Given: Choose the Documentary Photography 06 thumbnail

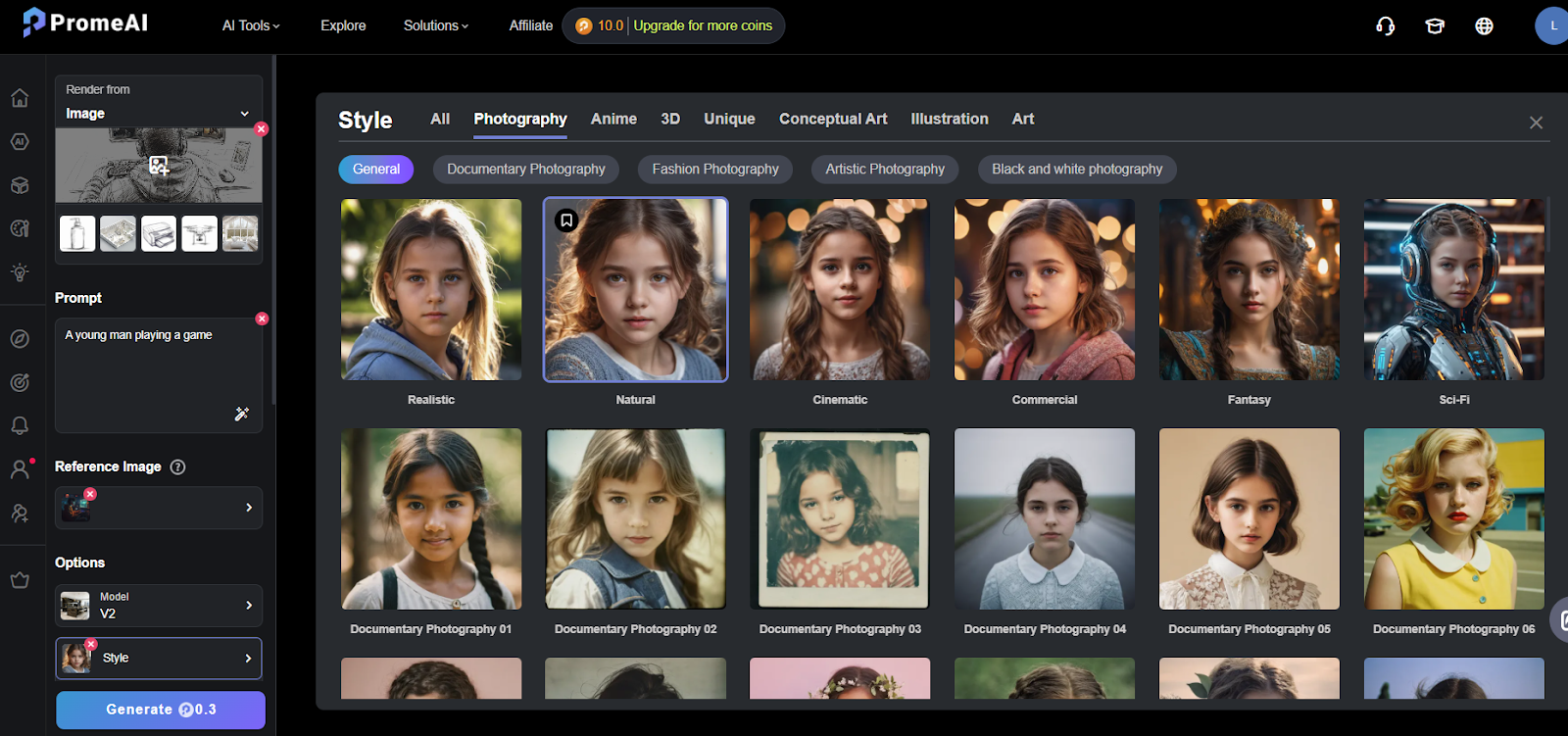Looking at the screenshot, I should [x=1454, y=518].
